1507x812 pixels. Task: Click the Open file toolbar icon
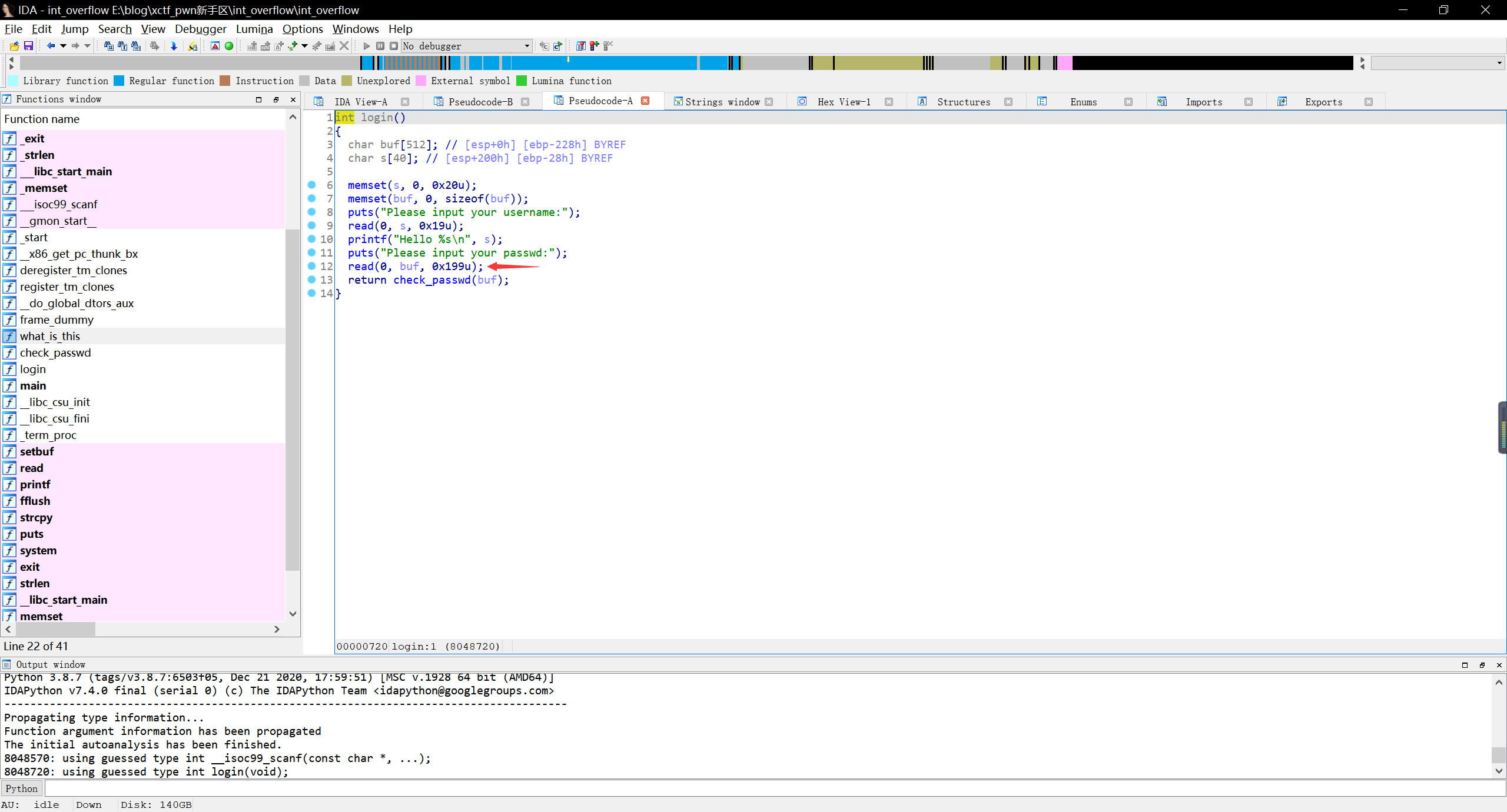click(x=14, y=46)
